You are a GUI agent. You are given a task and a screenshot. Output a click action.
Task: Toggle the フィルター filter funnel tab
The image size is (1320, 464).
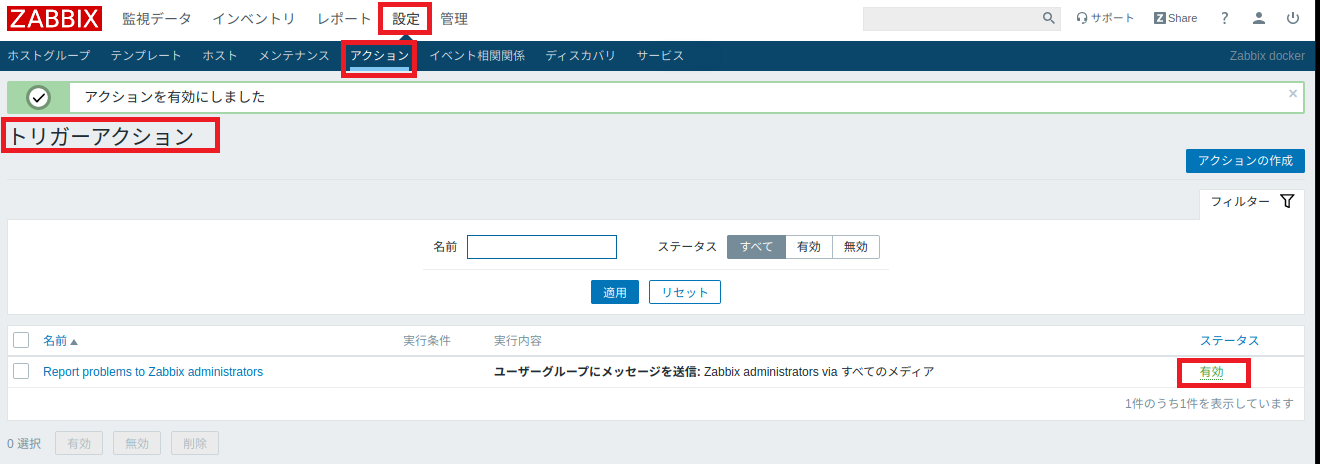pyautogui.click(x=1252, y=201)
